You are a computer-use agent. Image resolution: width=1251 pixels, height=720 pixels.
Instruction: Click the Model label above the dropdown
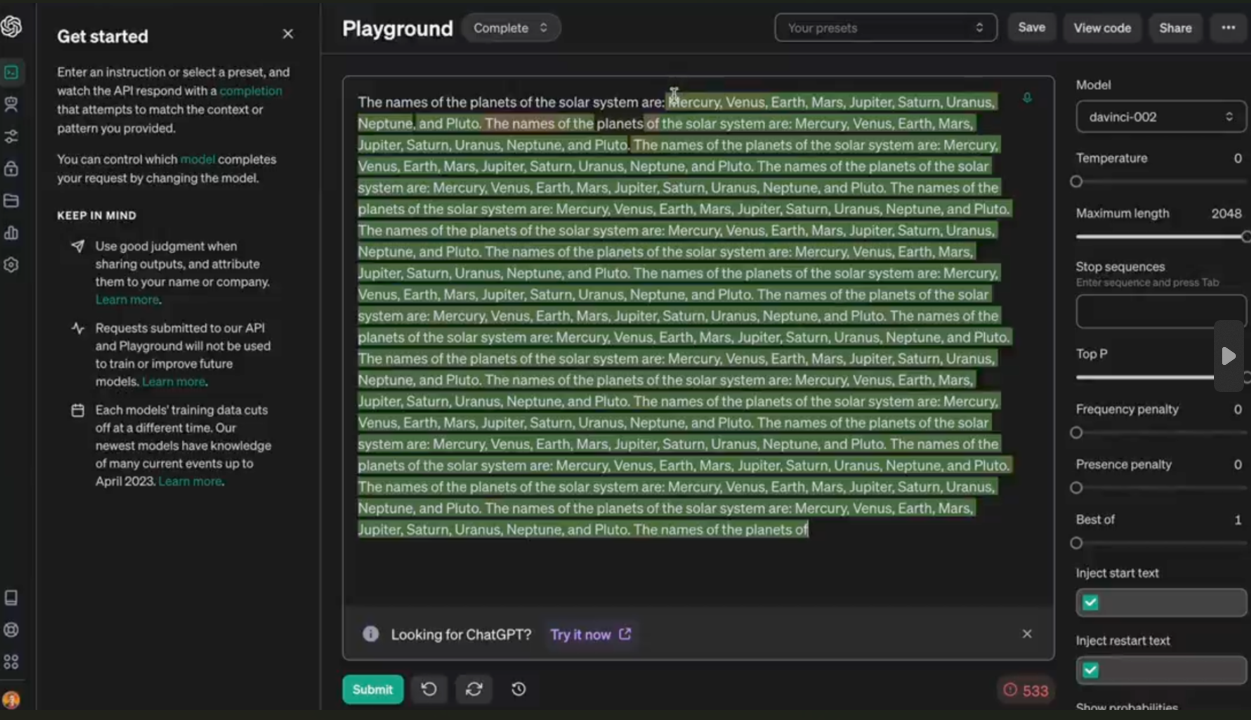[1093, 85]
